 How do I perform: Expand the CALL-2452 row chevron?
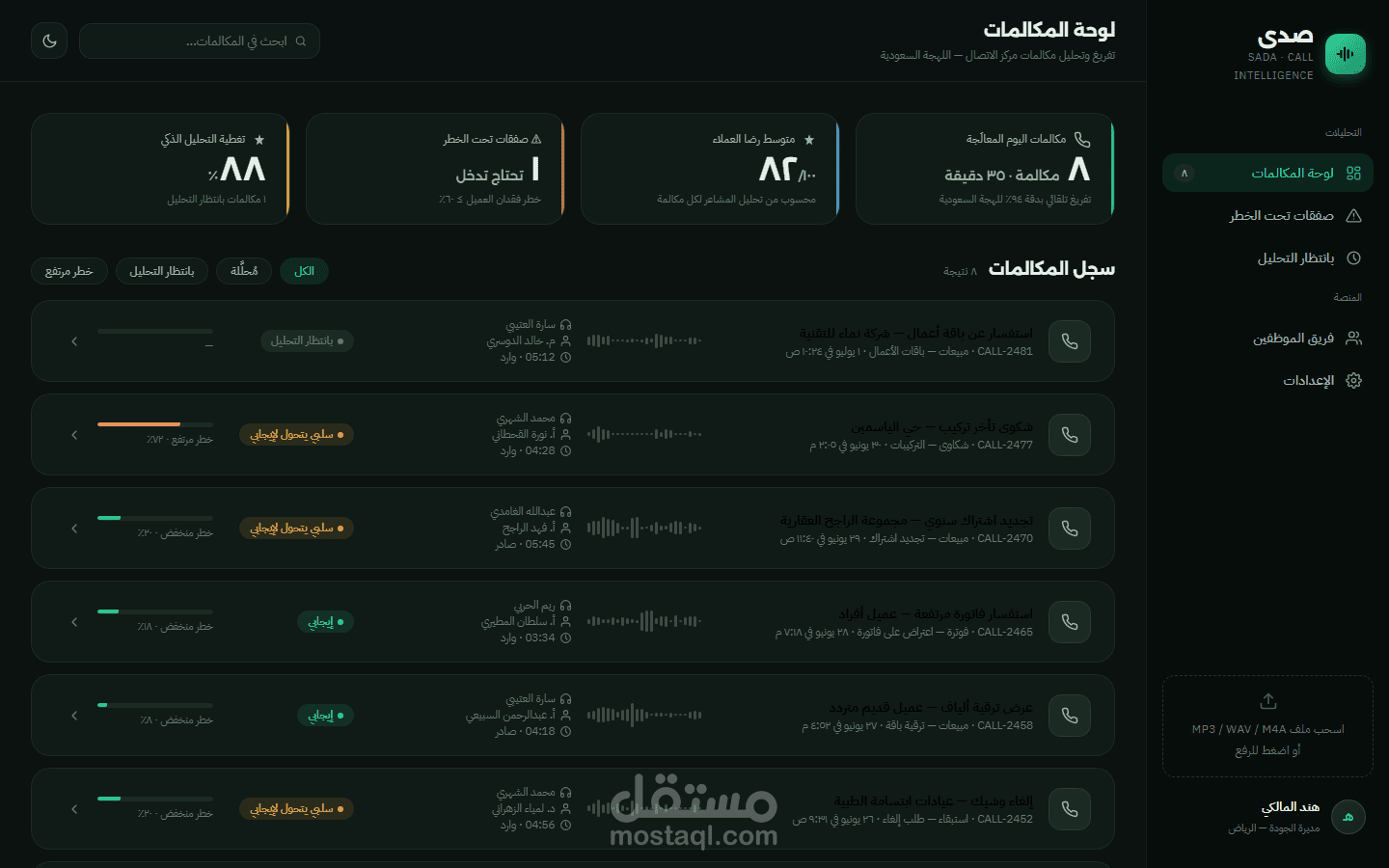(74, 809)
